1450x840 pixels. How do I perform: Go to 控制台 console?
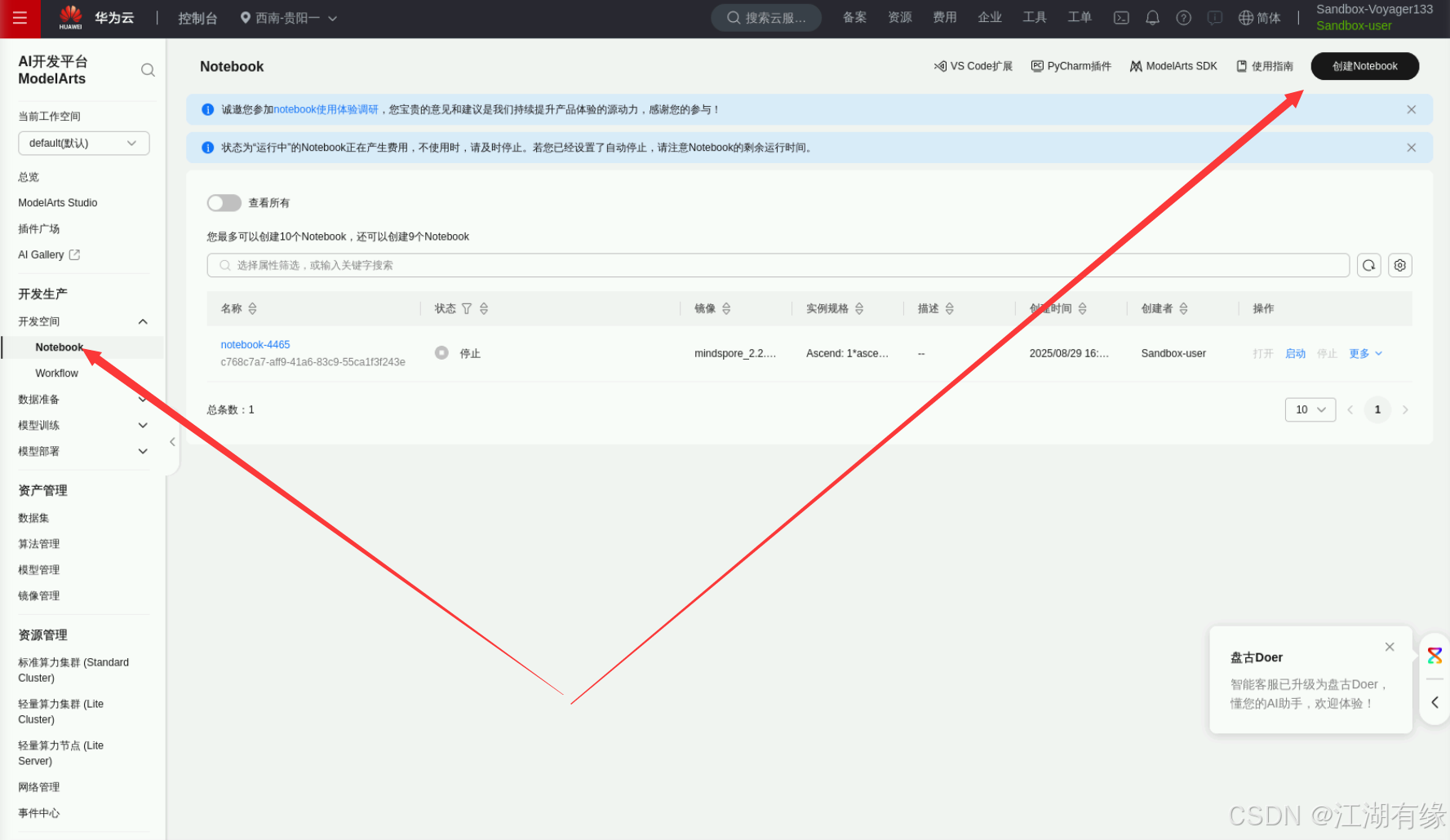197,18
